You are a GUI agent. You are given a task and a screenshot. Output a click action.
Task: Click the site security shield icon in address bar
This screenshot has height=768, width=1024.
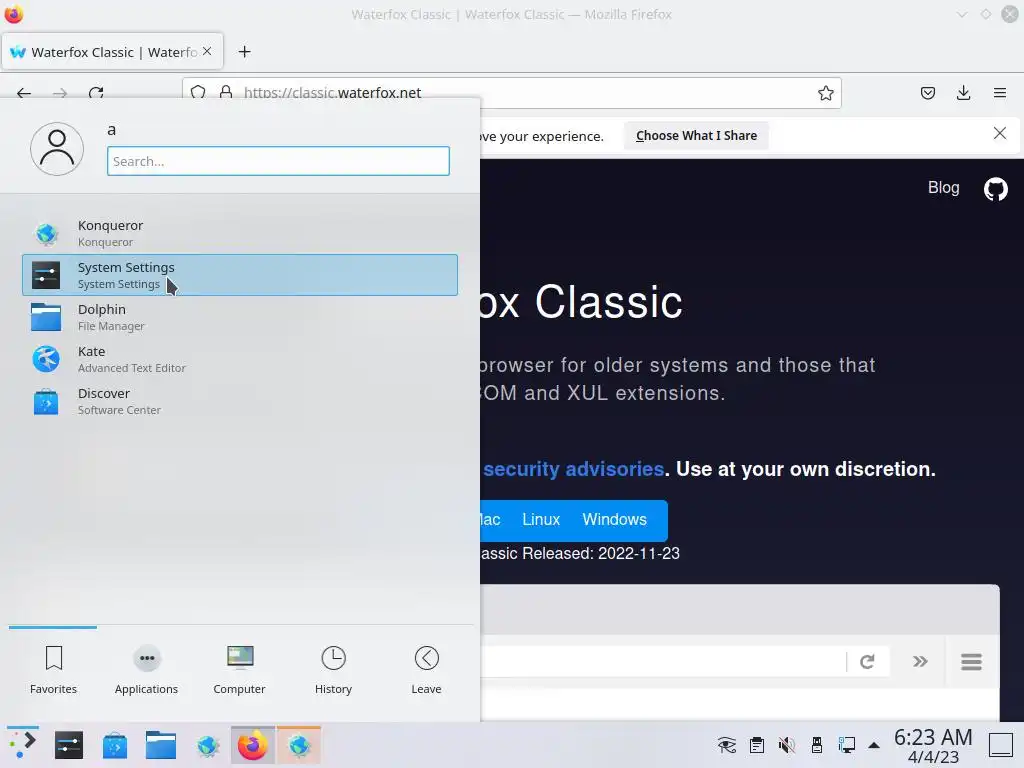point(198,93)
